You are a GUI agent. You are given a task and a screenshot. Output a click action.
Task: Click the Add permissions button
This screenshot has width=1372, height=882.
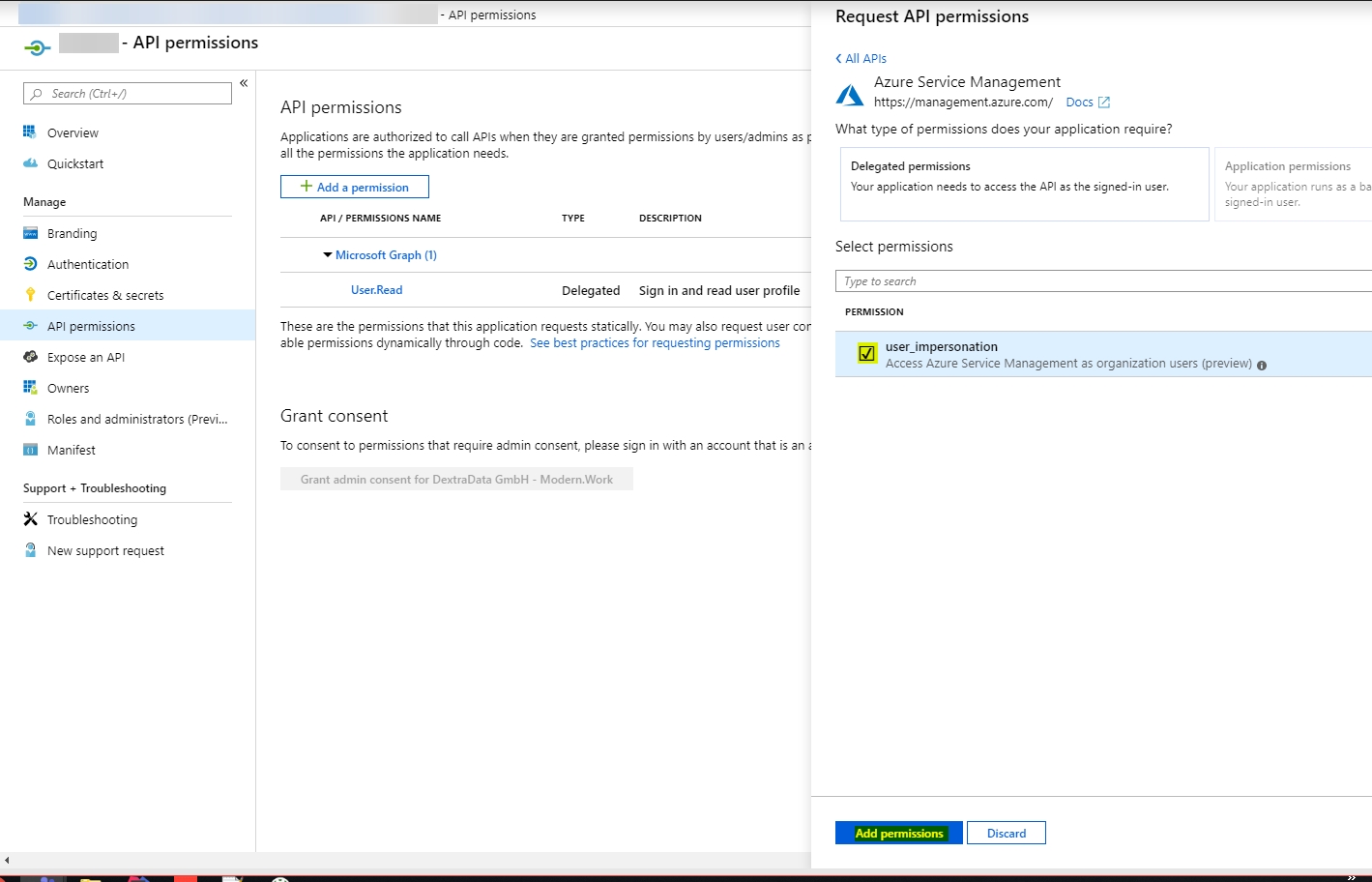[x=899, y=833]
